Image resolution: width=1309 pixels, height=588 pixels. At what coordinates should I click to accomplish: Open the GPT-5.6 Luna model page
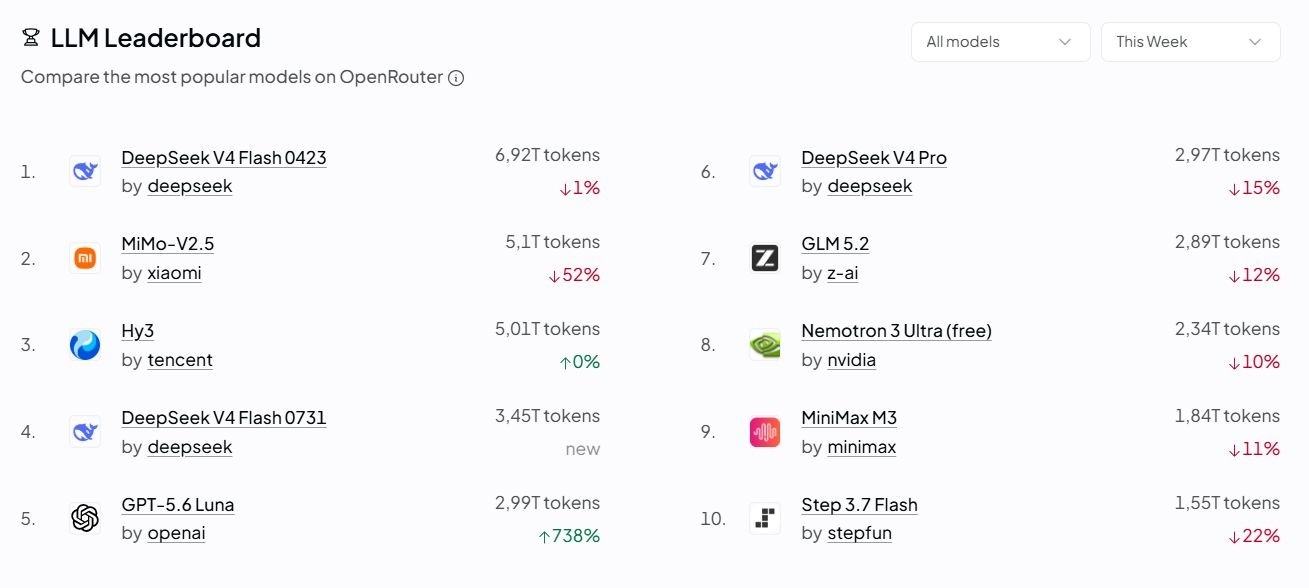[178, 505]
